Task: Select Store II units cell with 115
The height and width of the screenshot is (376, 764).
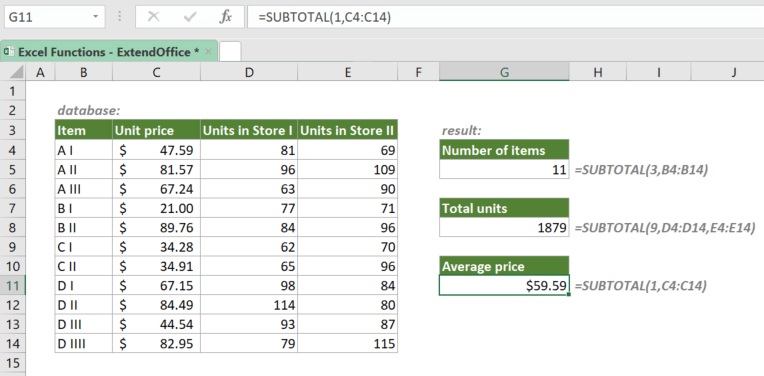Action: click(x=348, y=343)
